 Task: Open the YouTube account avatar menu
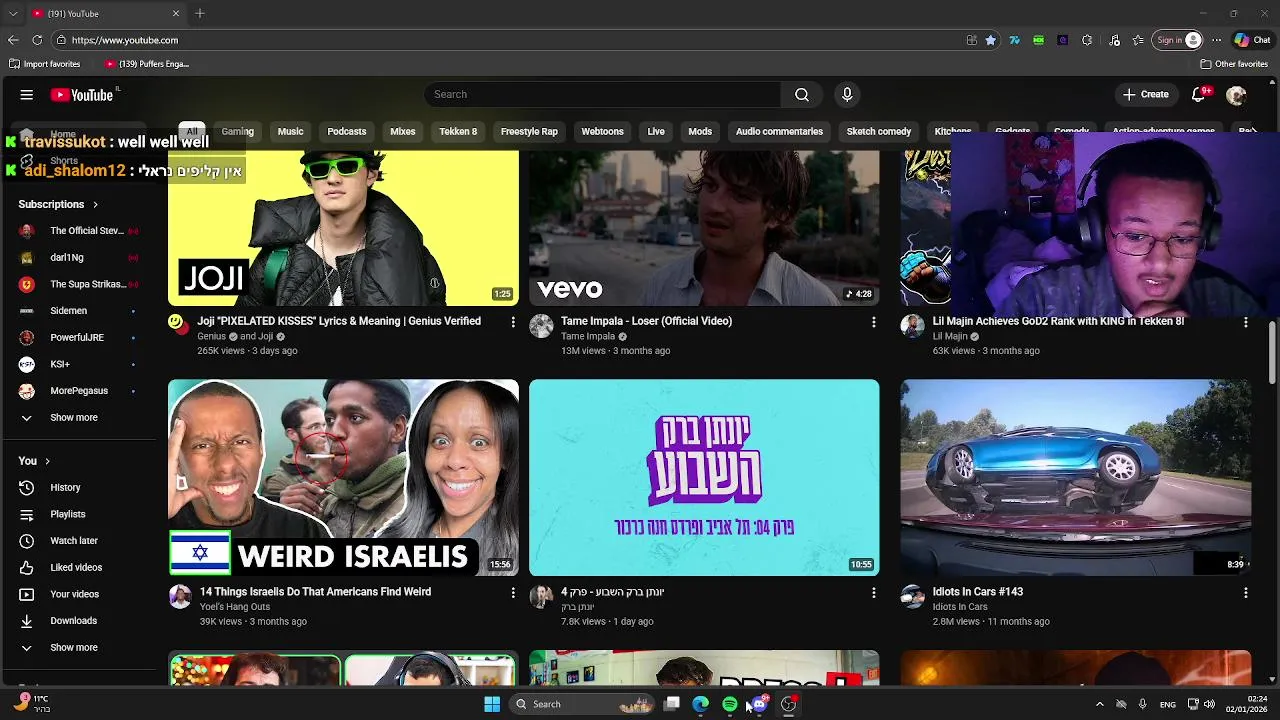pos(1236,95)
